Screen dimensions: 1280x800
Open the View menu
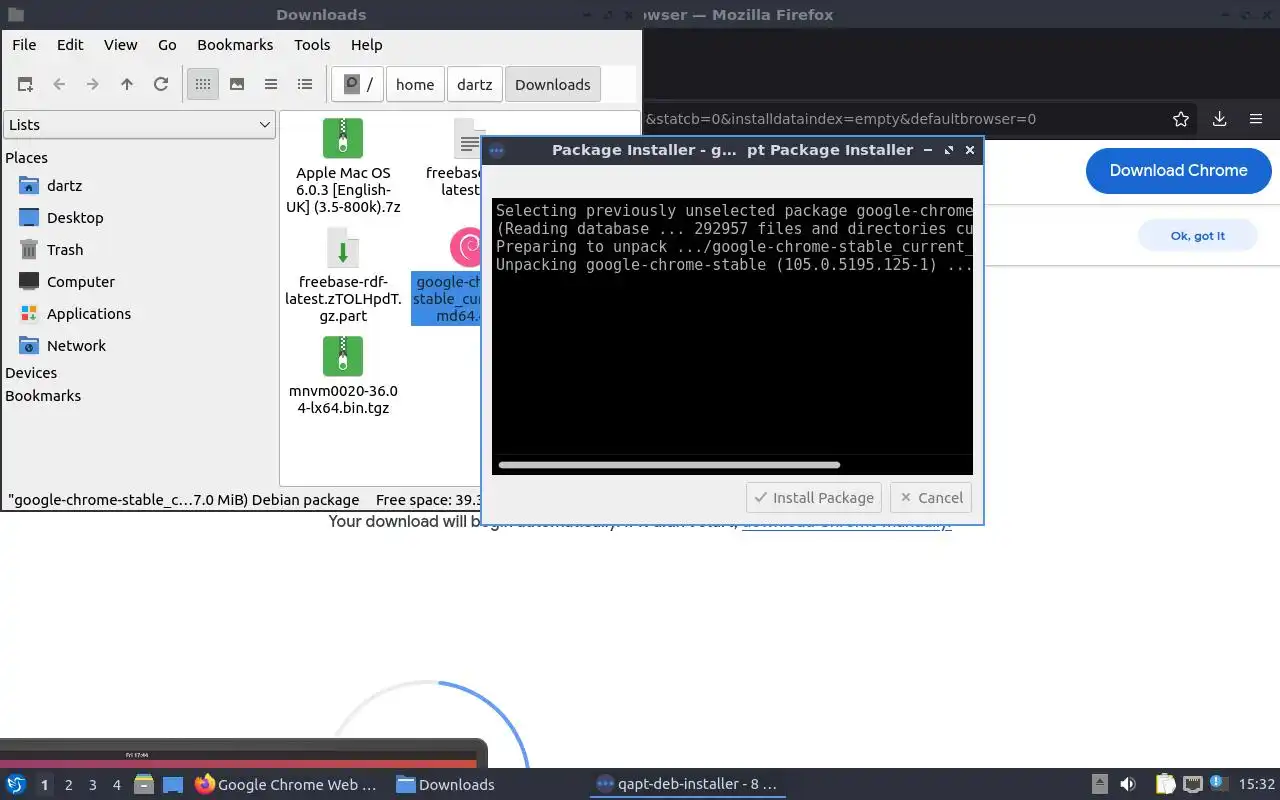[x=120, y=45]
